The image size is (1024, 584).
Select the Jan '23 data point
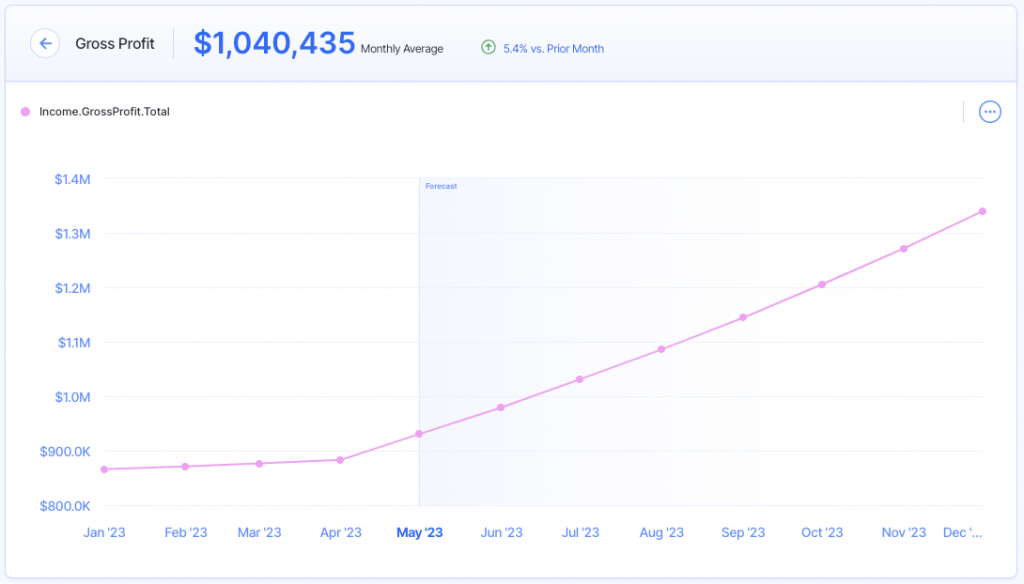(x=104, y=469)
